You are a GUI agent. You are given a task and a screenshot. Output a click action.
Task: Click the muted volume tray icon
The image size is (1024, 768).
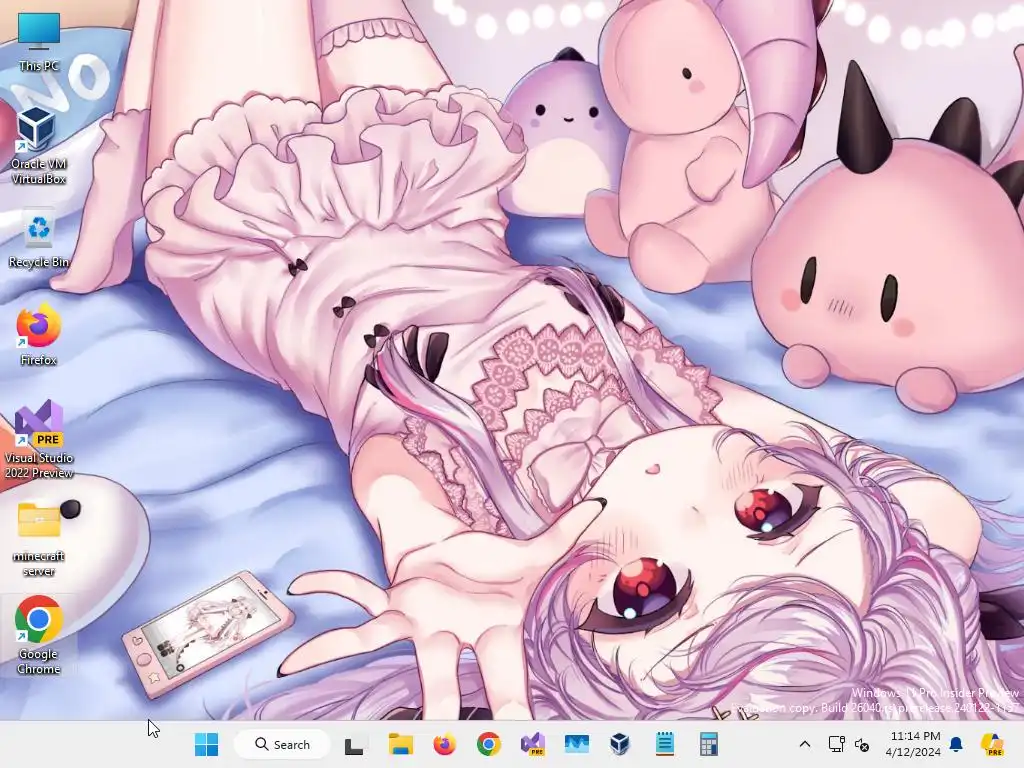[x=862, y=744]
